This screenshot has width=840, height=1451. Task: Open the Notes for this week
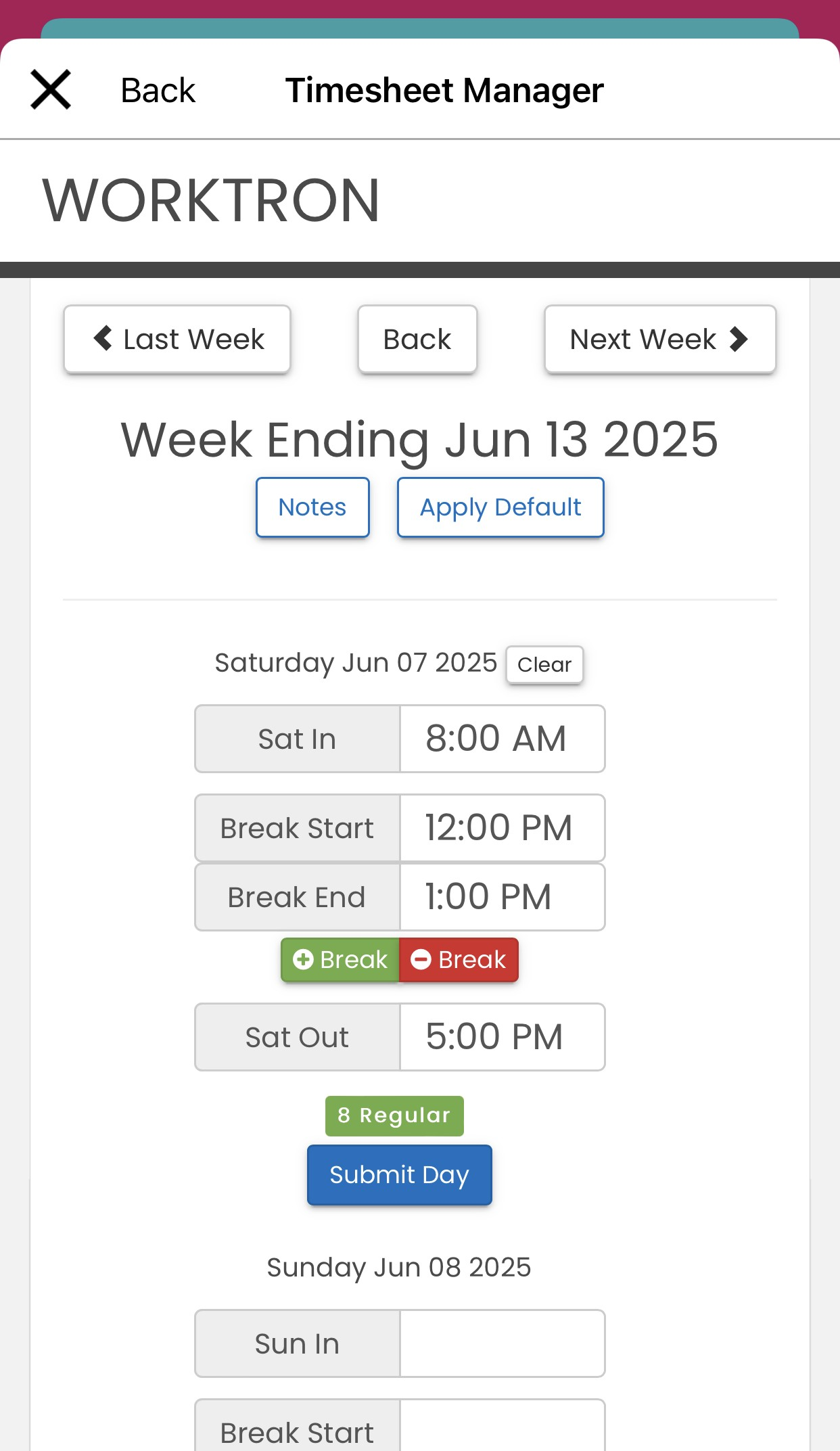point(312,507)
